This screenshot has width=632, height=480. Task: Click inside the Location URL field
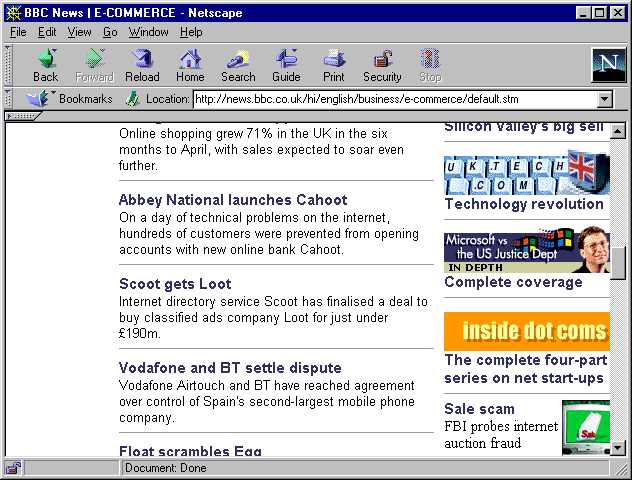(395, 99)
